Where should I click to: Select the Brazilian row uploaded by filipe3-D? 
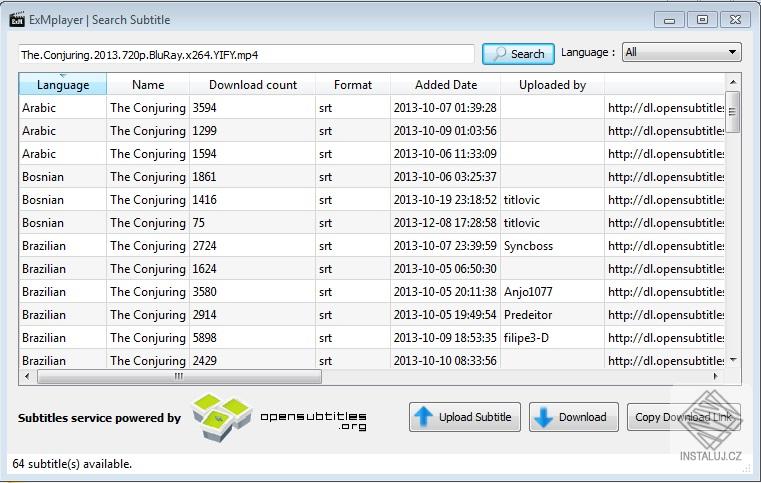[x=372, y=338]
